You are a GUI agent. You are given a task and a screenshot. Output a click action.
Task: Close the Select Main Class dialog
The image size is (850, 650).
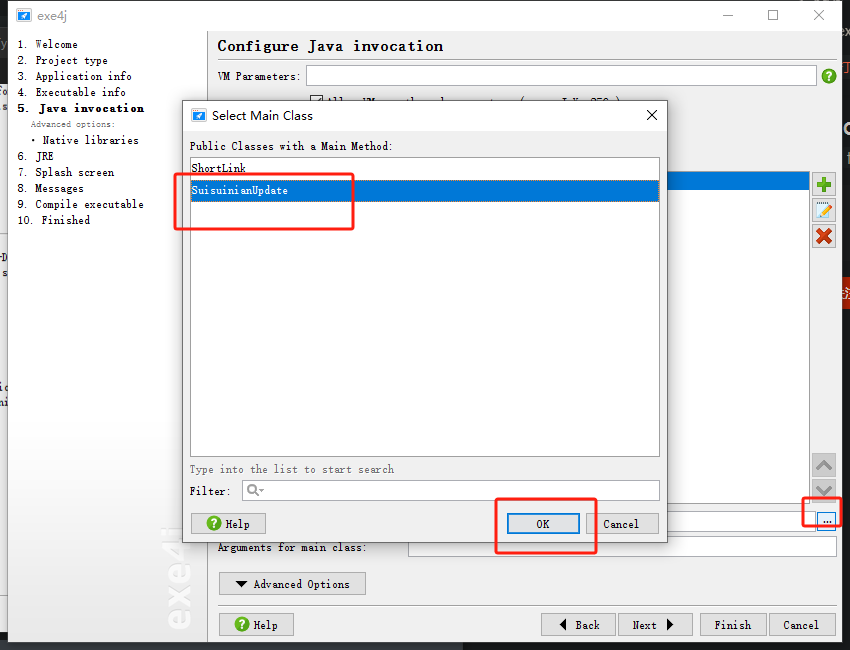[x=652, y=115]
